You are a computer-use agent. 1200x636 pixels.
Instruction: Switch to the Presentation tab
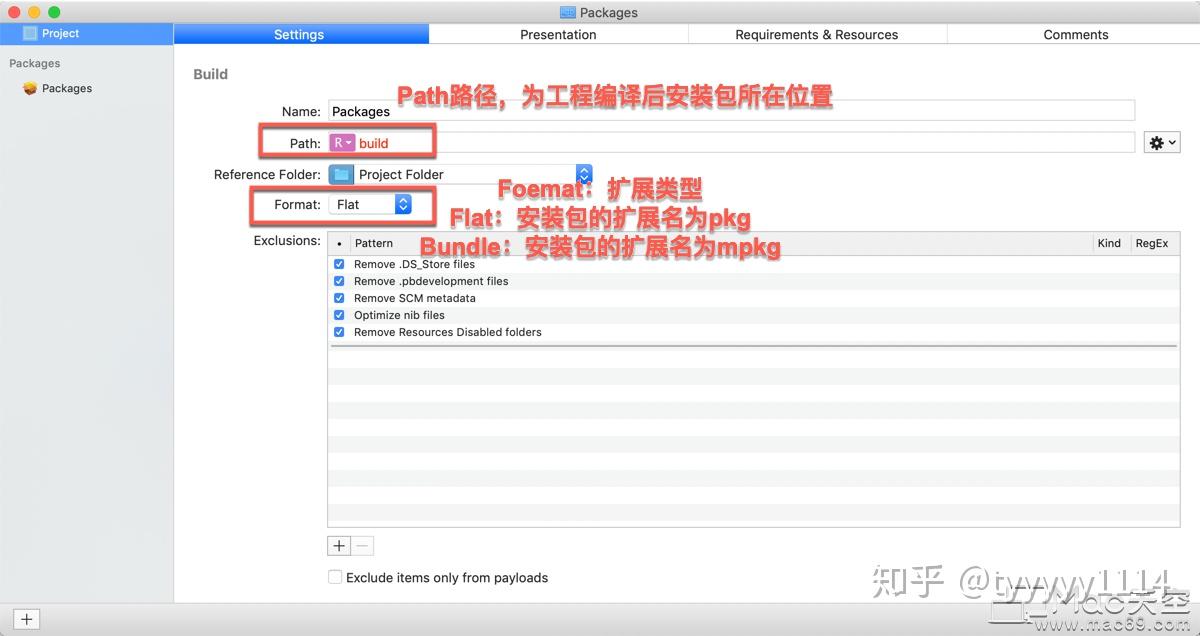click(557, 33)
